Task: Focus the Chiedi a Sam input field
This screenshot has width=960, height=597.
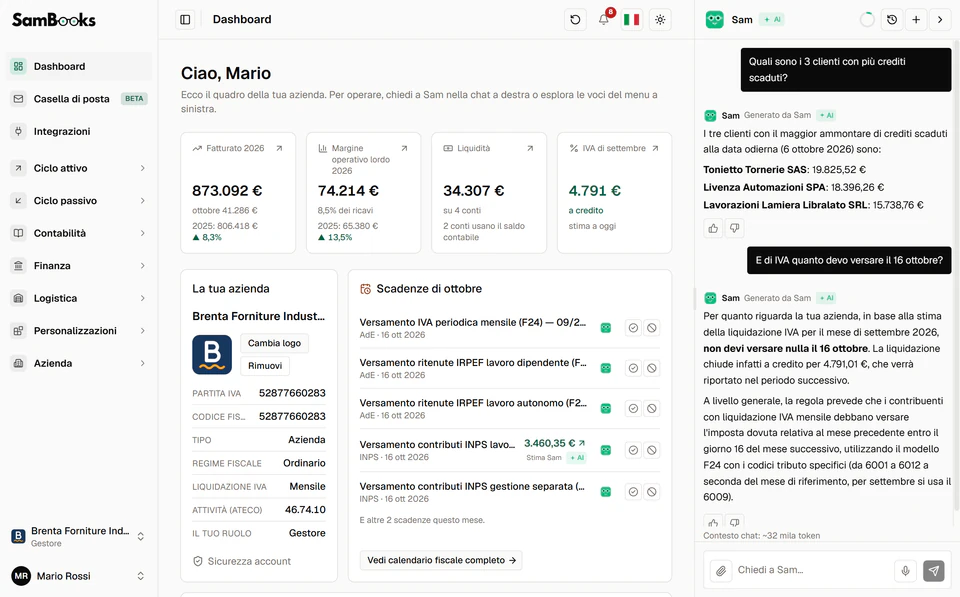Action: pyautogui.click(x=812, y=570)
